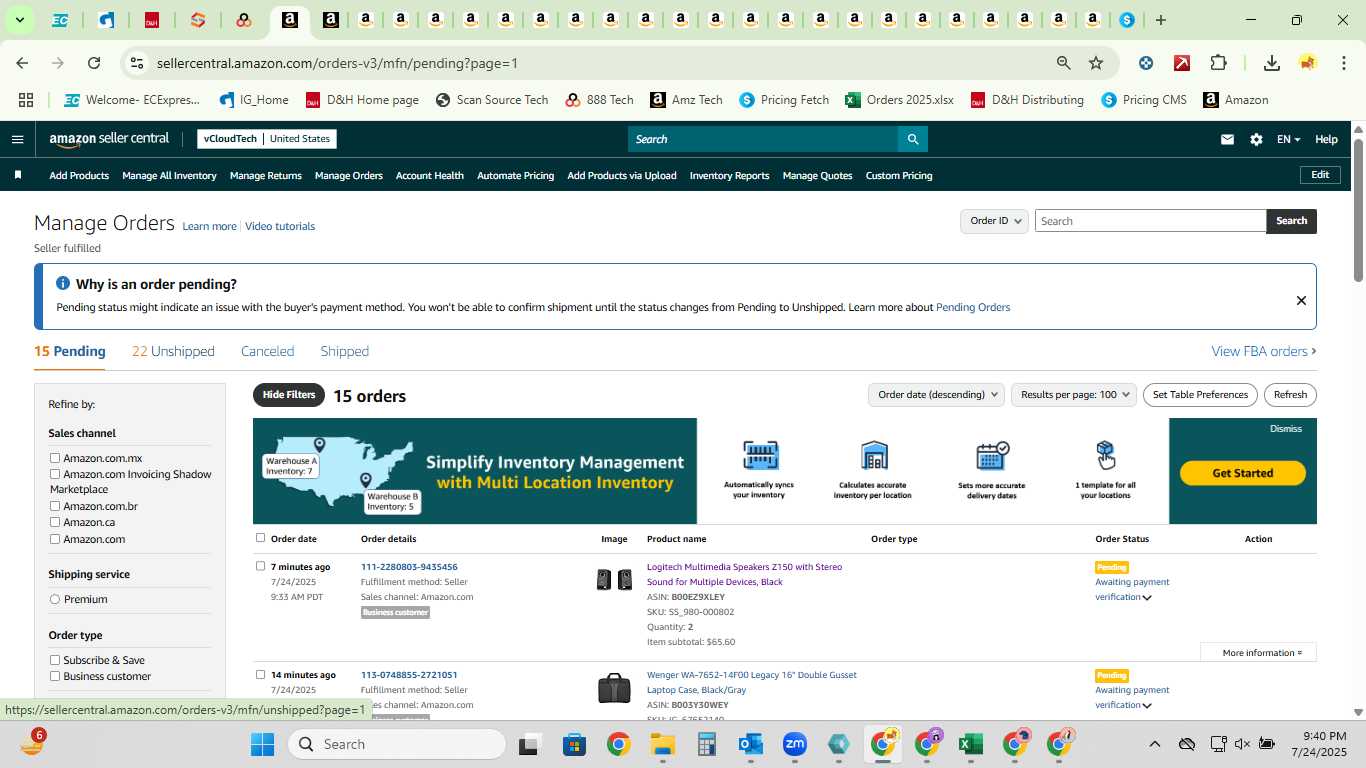Image resolution: width=1366 pixels, height=768 pixels.
Task: Click the magnifier search button in header
Action: point(912,139)
